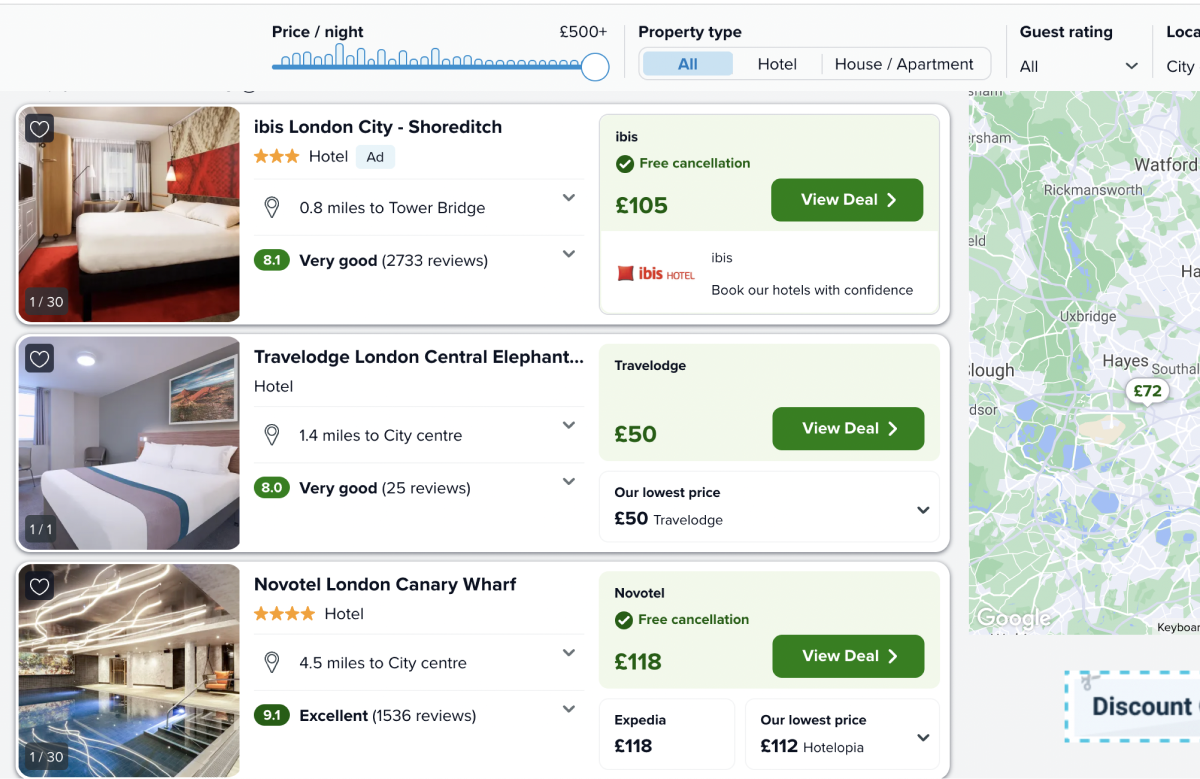The image size is (1200, 779).
Task: Switch property type to Hotel
Action: (777, 64)
